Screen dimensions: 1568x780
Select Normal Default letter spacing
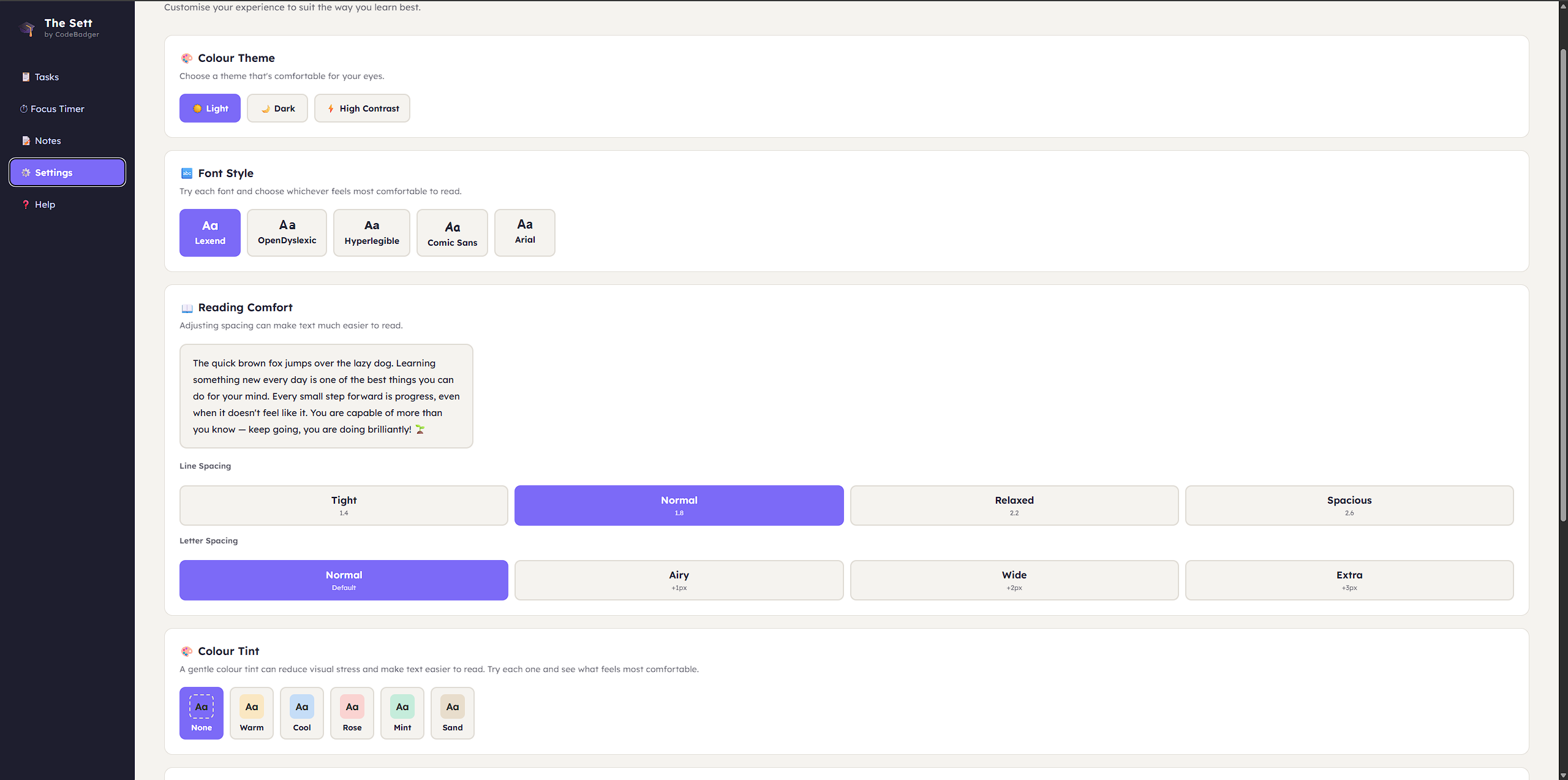(x=344, y=580)
